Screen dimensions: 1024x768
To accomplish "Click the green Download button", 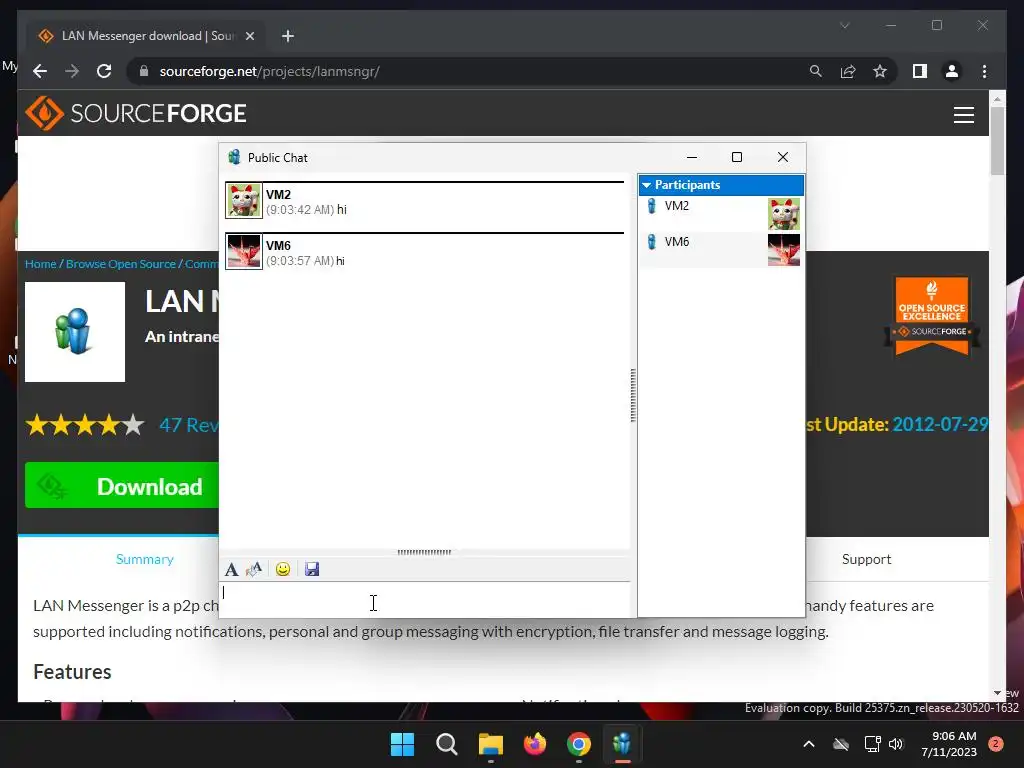I will click(121, 486).
